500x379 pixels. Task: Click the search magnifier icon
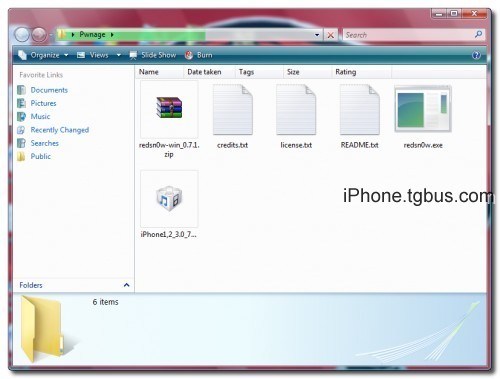(478, 34)
